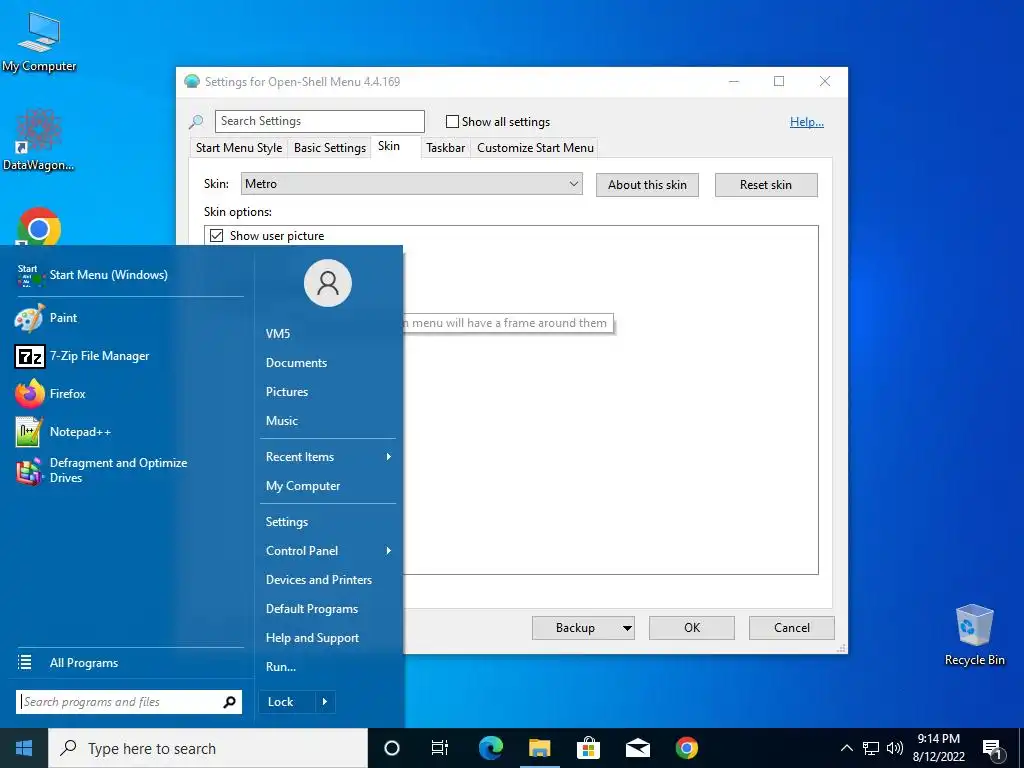Image resolution: width=1024 pixels, height=768 pixels.
Task: Open Microsoft Store from taskbar
Action: pos(588,748)
